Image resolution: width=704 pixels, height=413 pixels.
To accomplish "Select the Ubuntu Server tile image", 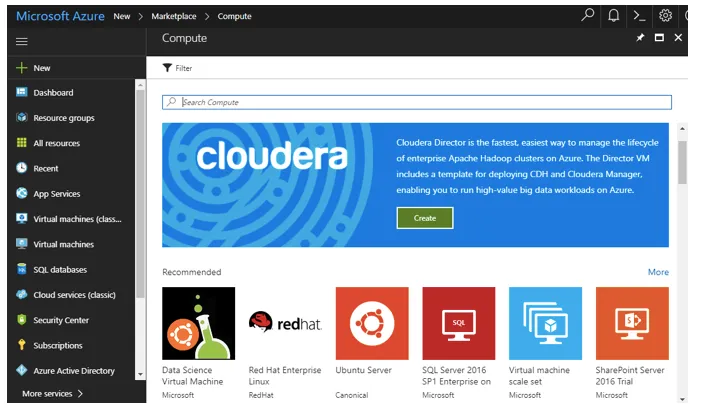I will [x=372, y=323].
